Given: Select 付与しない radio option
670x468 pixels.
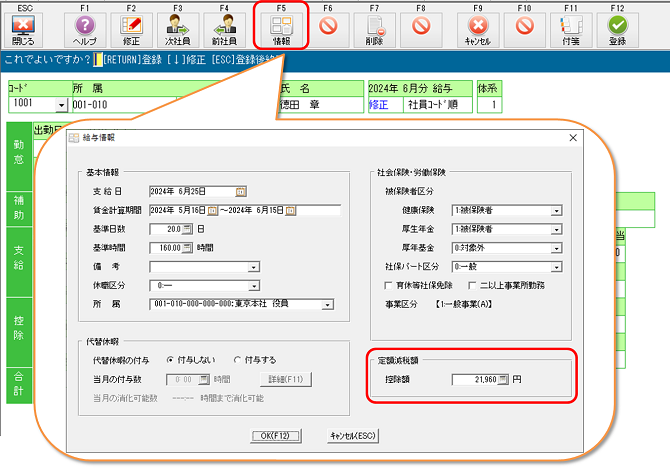Looking at the screenshot, I should click(170, 359).
